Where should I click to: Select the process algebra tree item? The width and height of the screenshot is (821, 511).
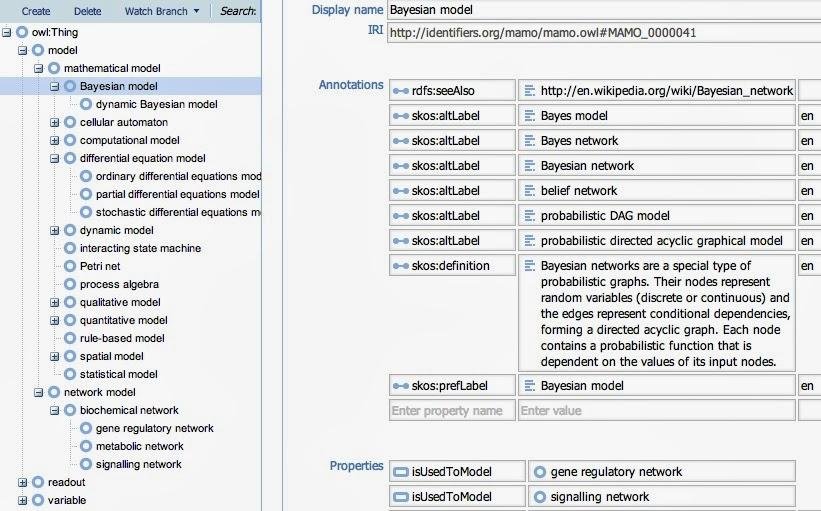[119, 284]
